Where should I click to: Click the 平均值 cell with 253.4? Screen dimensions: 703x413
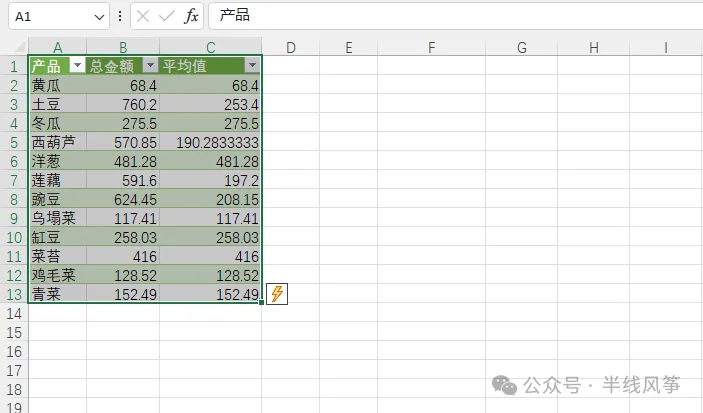[x=210, y=104]
